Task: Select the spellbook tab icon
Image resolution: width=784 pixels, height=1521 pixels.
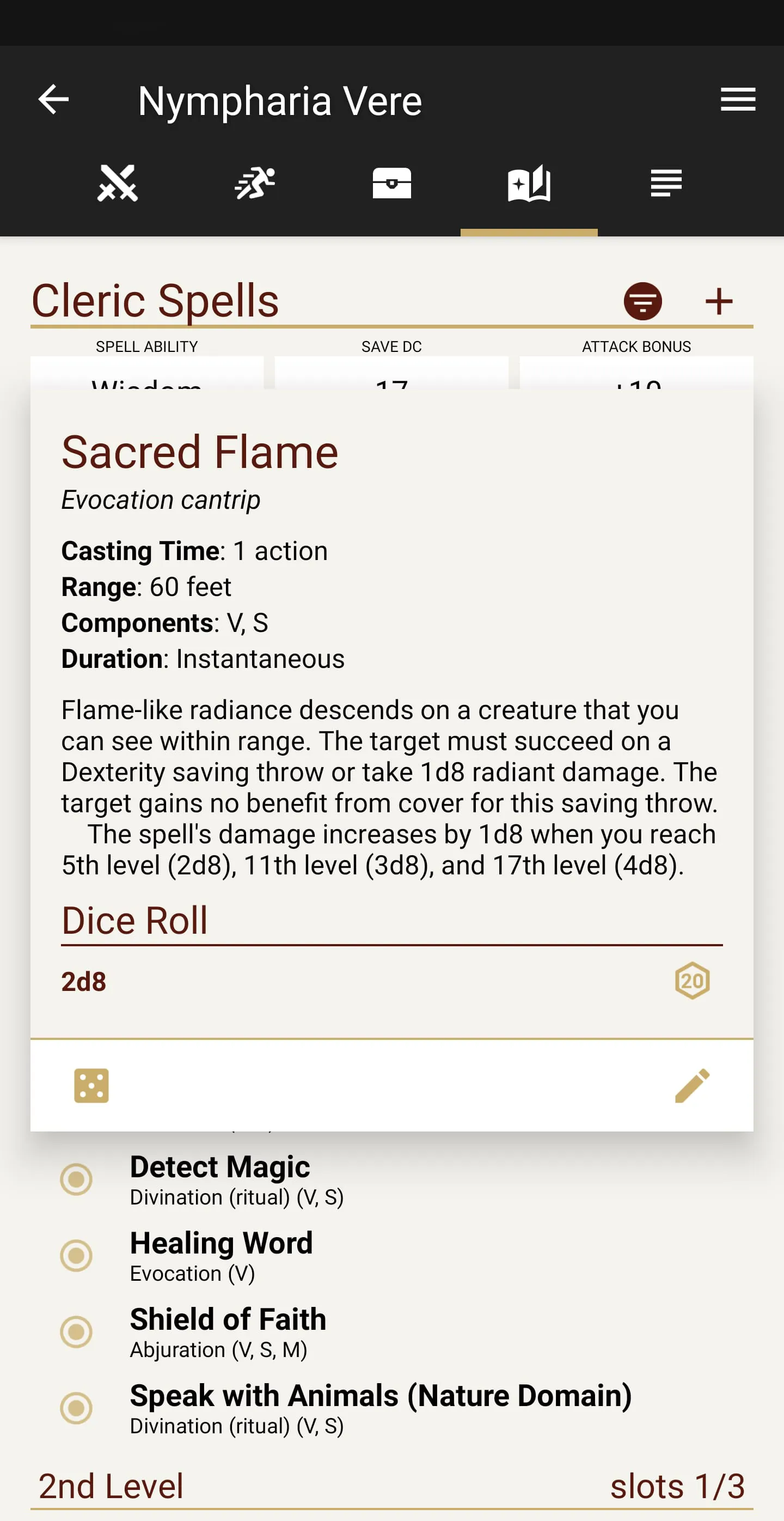Action: [529, 183]
